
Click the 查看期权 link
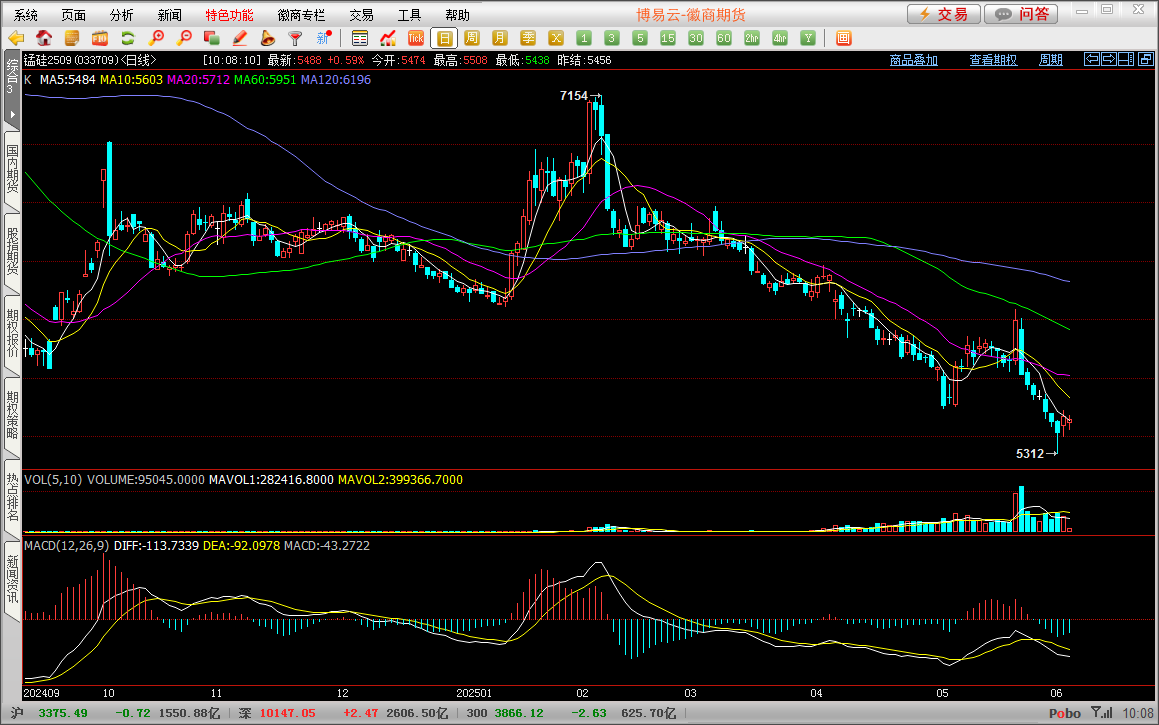pyautogui.click(x=993, y=60)
